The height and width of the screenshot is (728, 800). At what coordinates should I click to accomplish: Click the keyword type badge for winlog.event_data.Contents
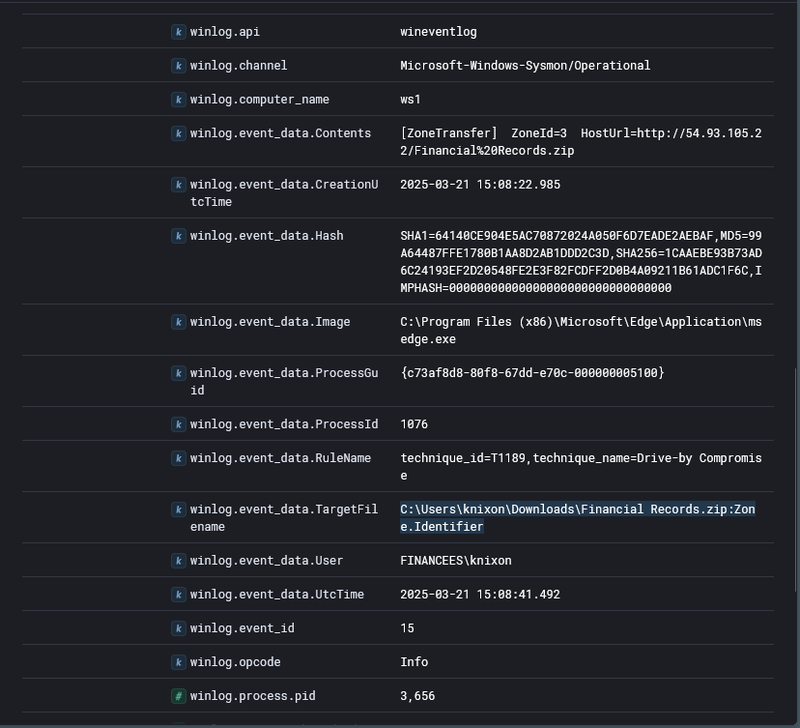[178, 133]
